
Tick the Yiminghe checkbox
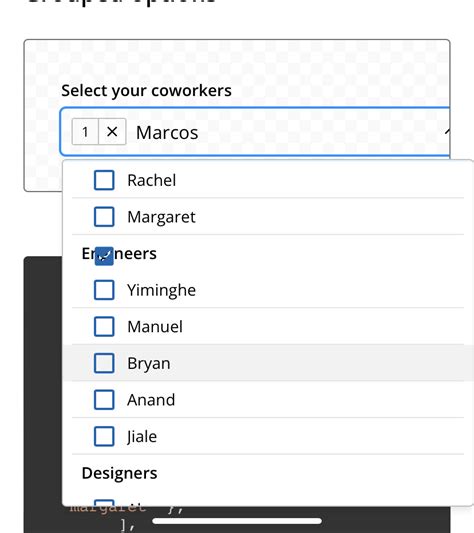[x=104, y=290]
